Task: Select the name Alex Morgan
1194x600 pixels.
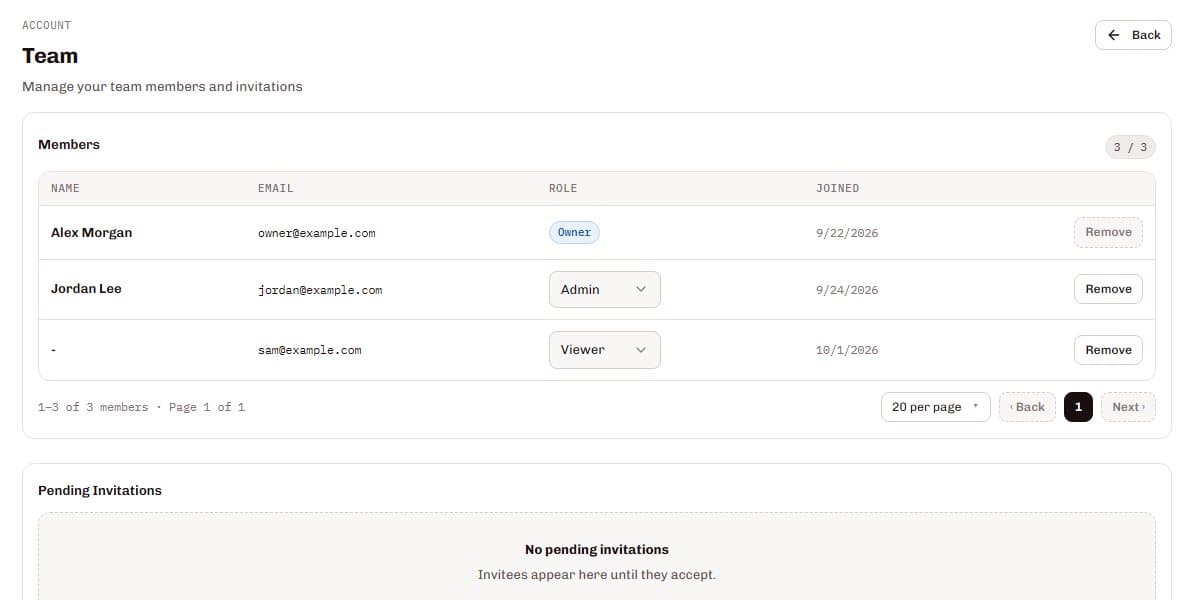Action: pos(91,232)
